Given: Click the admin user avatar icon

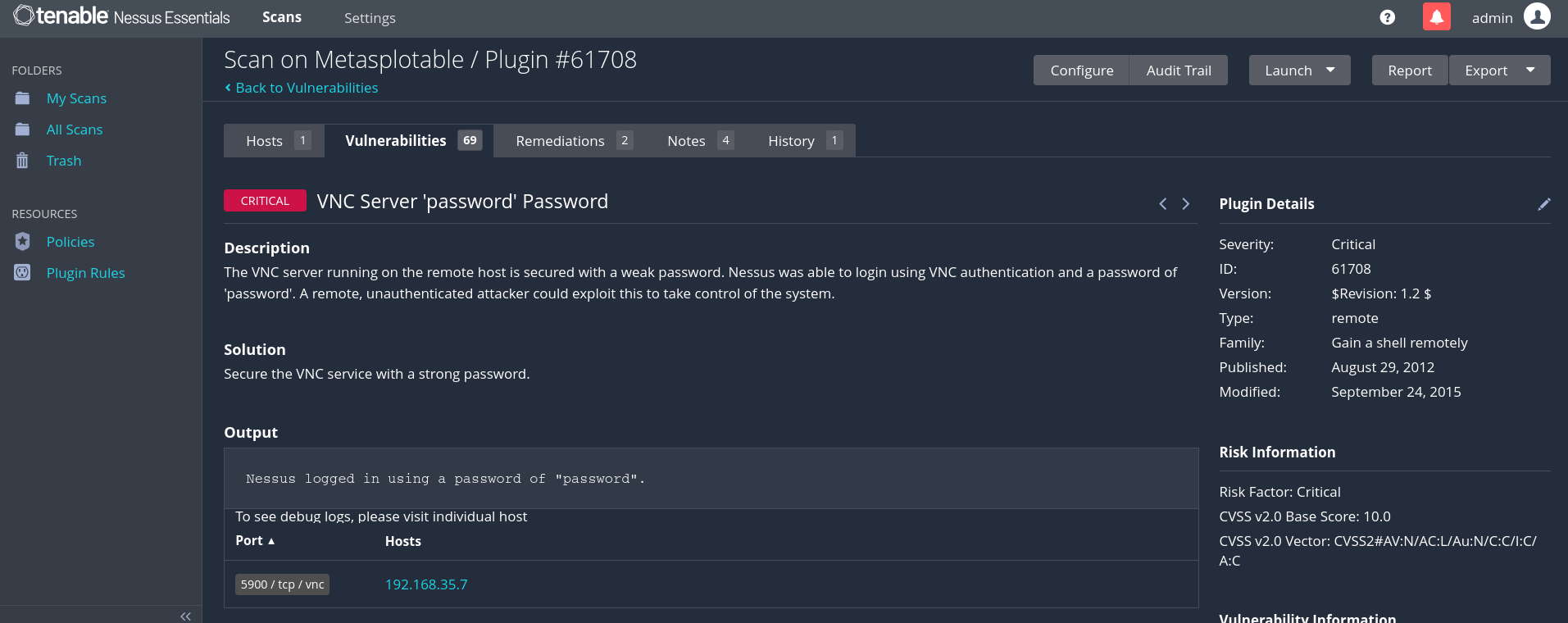Looking at the screenshot, I should click(x=1537, y=16).
